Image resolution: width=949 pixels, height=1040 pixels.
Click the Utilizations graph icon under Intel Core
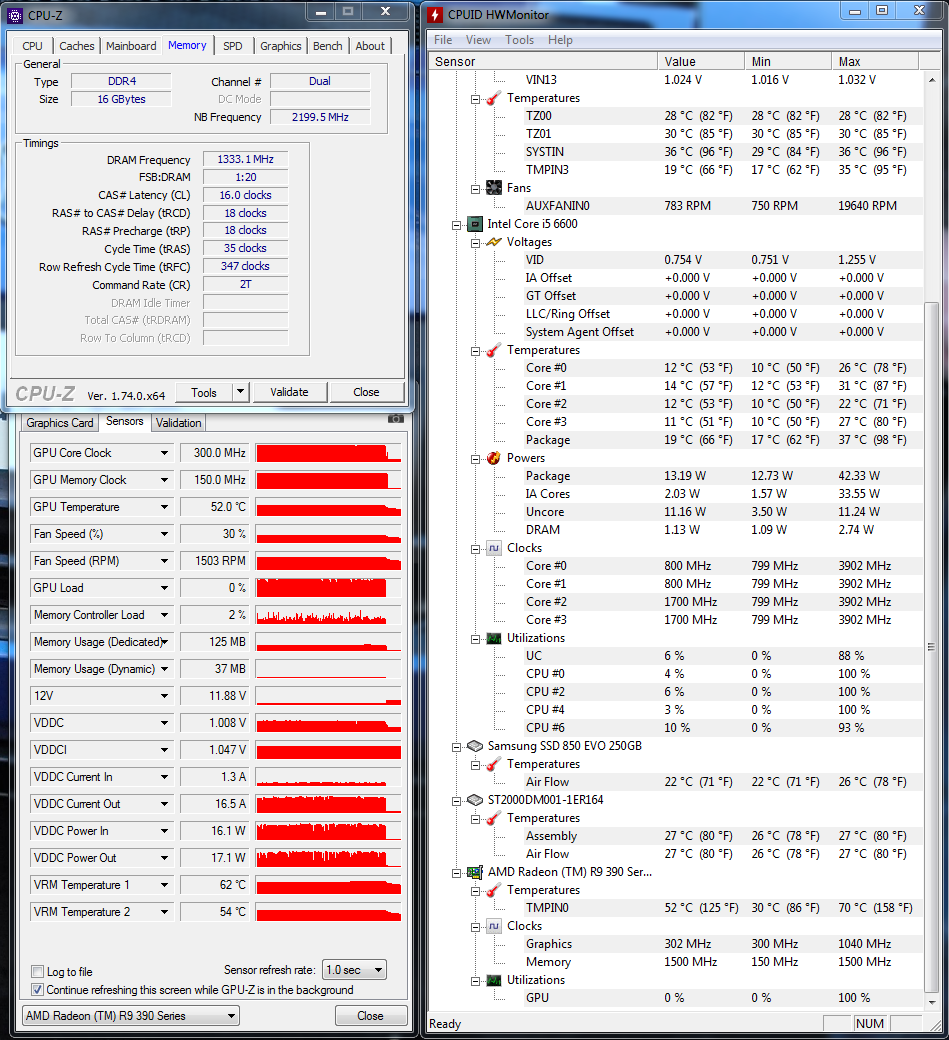494,638
